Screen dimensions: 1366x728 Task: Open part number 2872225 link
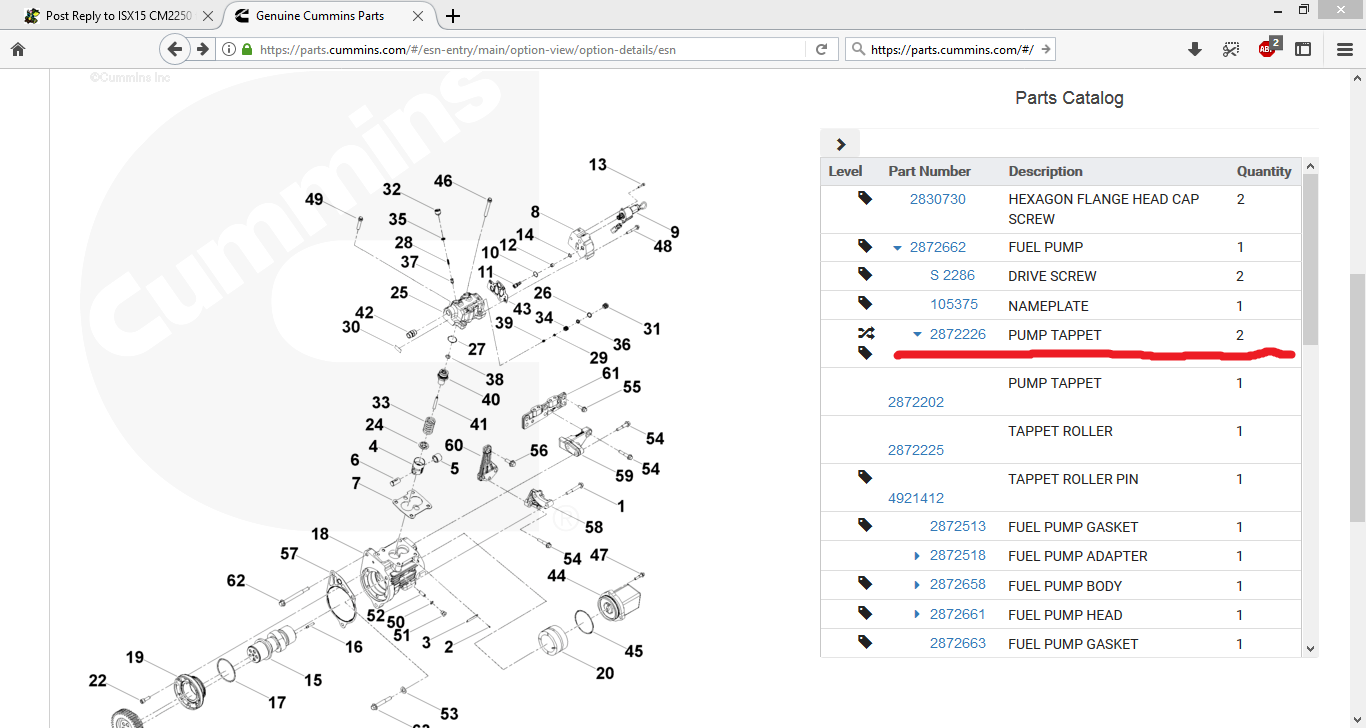pyautogui.click(x=916, y=450)
